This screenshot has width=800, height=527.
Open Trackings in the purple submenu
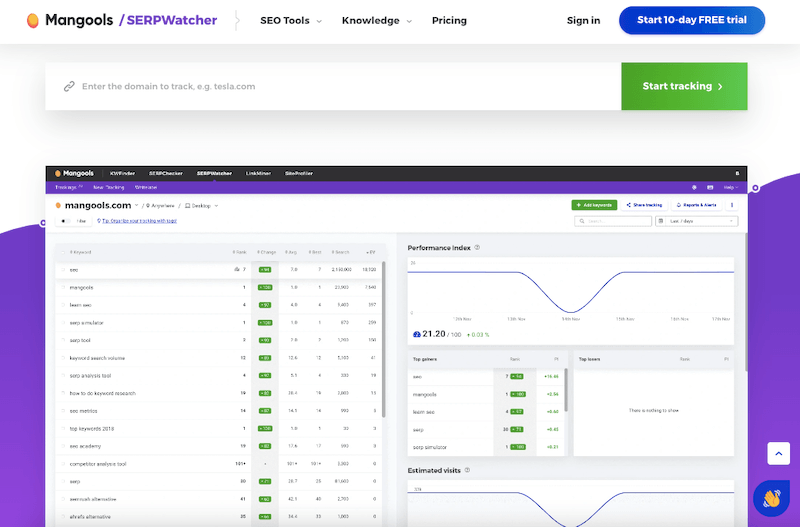tap(68, 187)
